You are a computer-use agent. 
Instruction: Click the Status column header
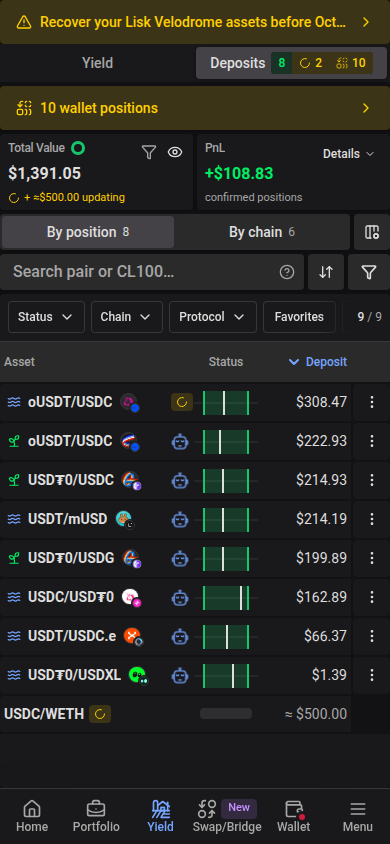tap(226, 362)
